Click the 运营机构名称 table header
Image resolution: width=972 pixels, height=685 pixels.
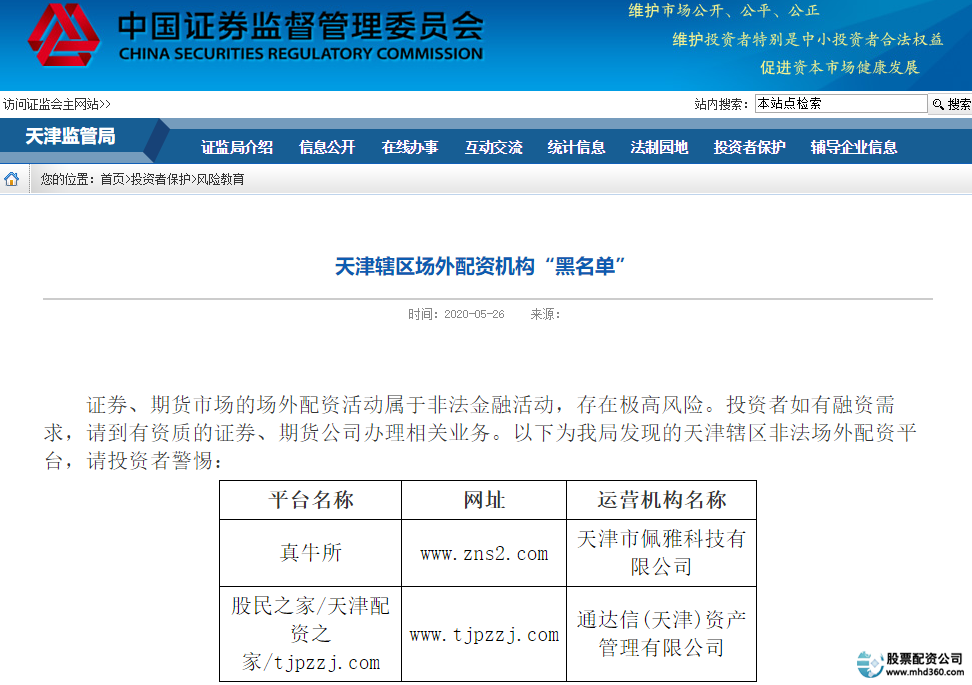(x=661, y=500)
